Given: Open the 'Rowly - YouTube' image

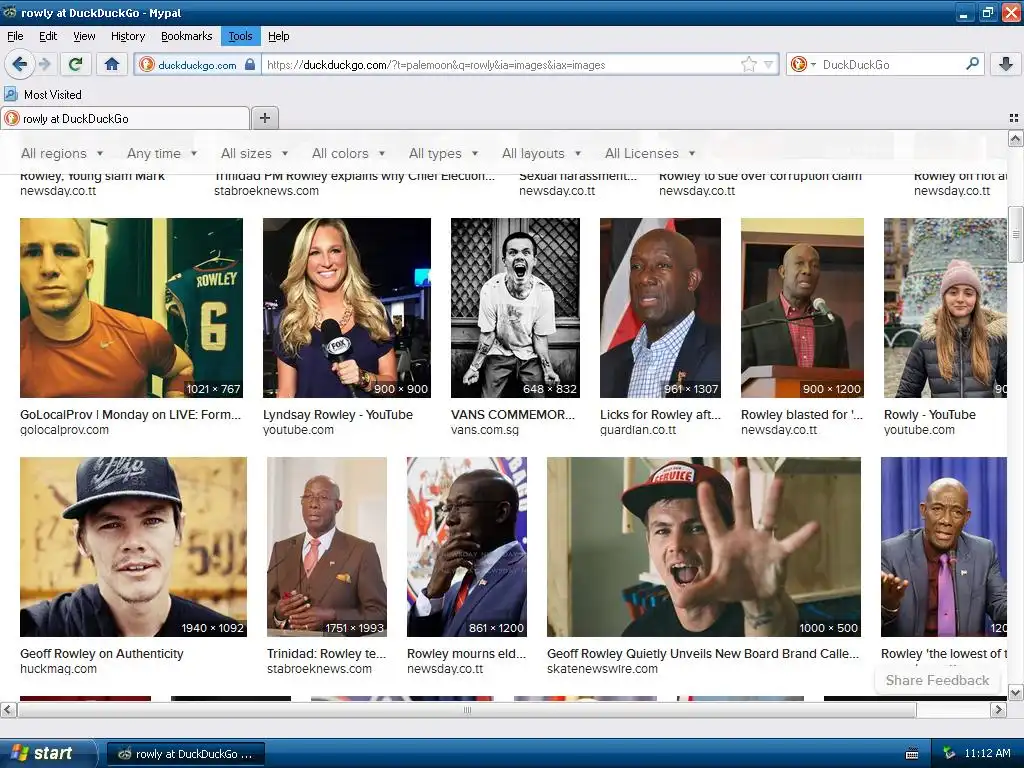Looking at the screenshot, I should pos(945,308).
